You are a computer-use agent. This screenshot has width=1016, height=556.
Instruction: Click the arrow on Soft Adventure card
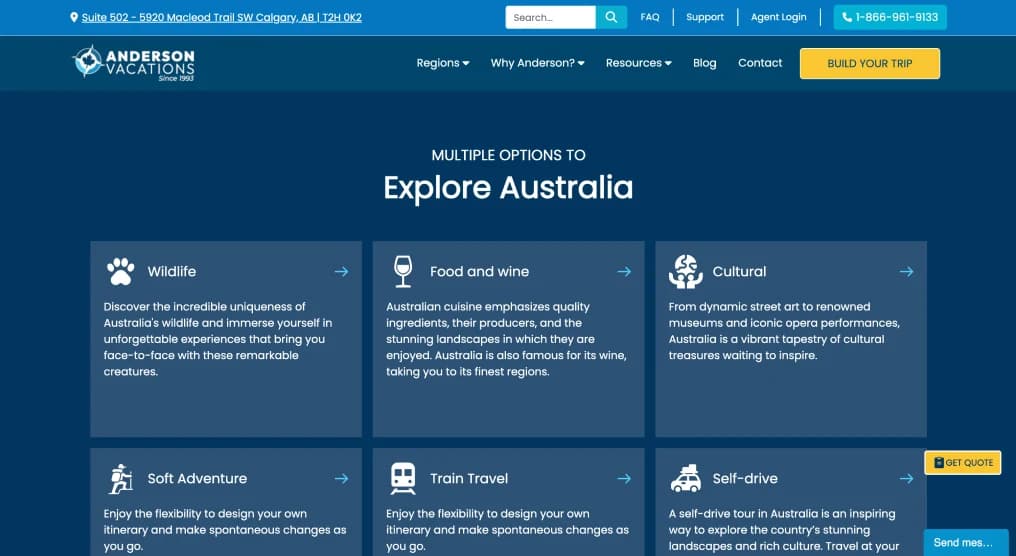[x=341, y=479]
